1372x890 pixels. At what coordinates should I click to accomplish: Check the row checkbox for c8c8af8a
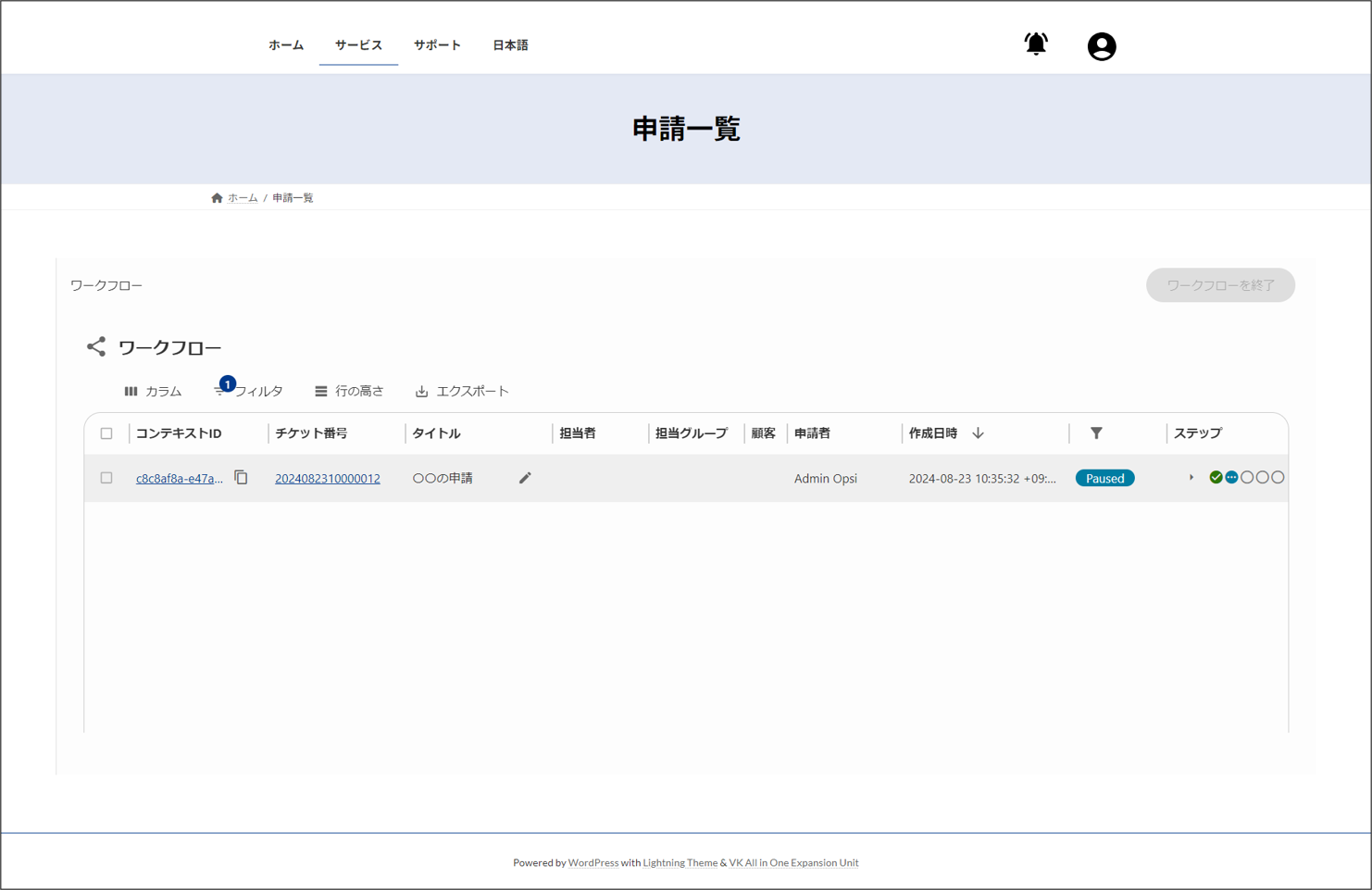(x=106, y=478)
